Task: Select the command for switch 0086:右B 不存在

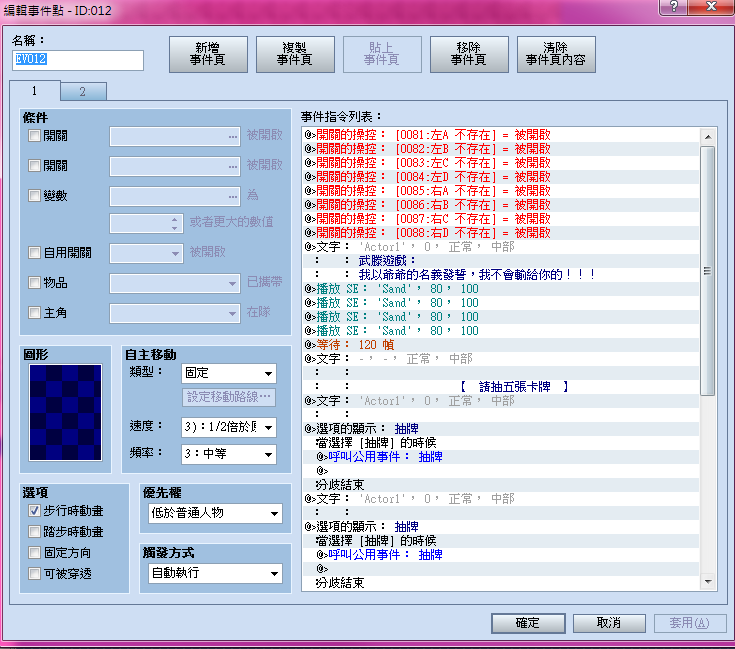Action: (x=501, y=205)
